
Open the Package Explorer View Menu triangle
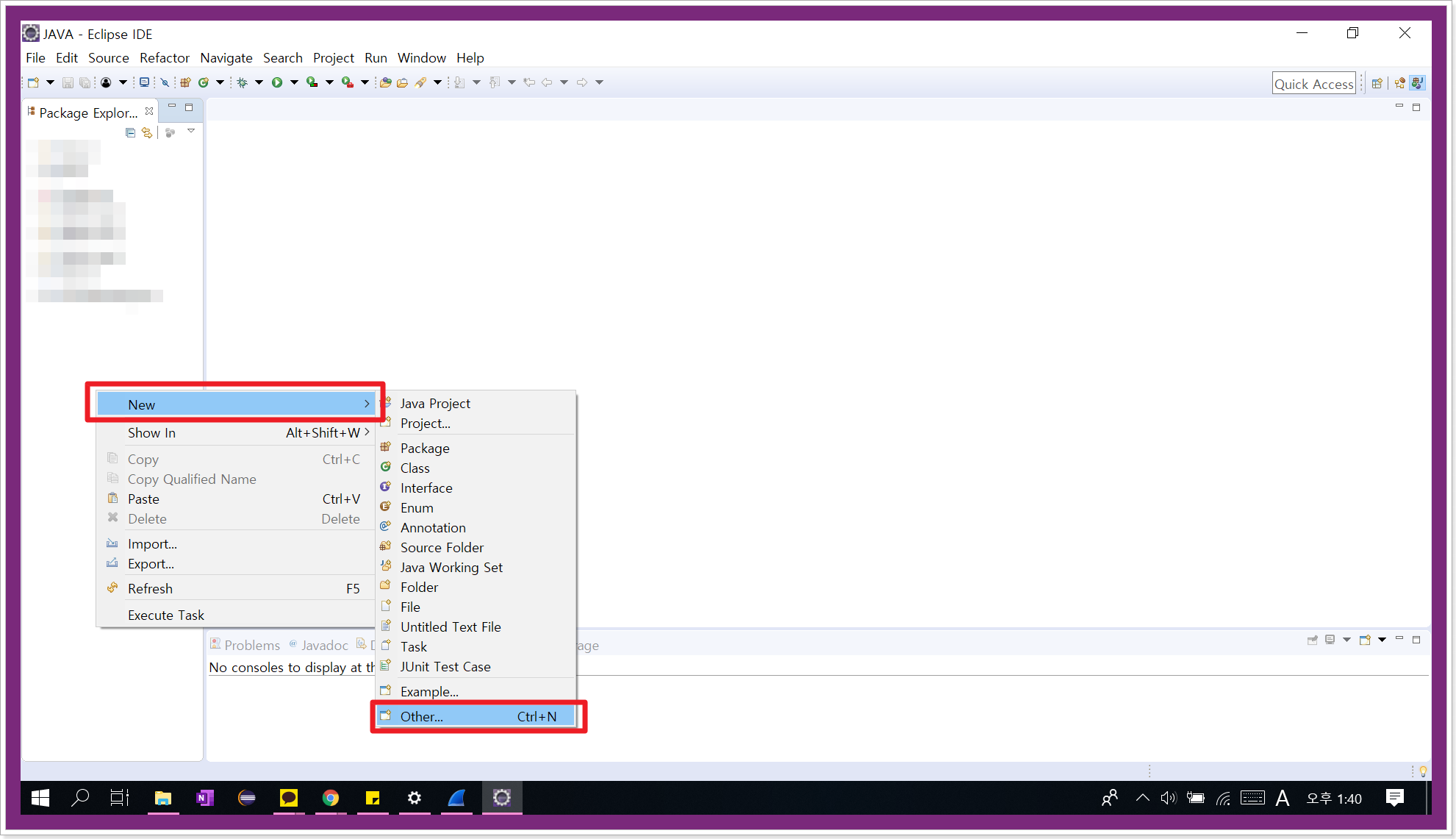191,131
